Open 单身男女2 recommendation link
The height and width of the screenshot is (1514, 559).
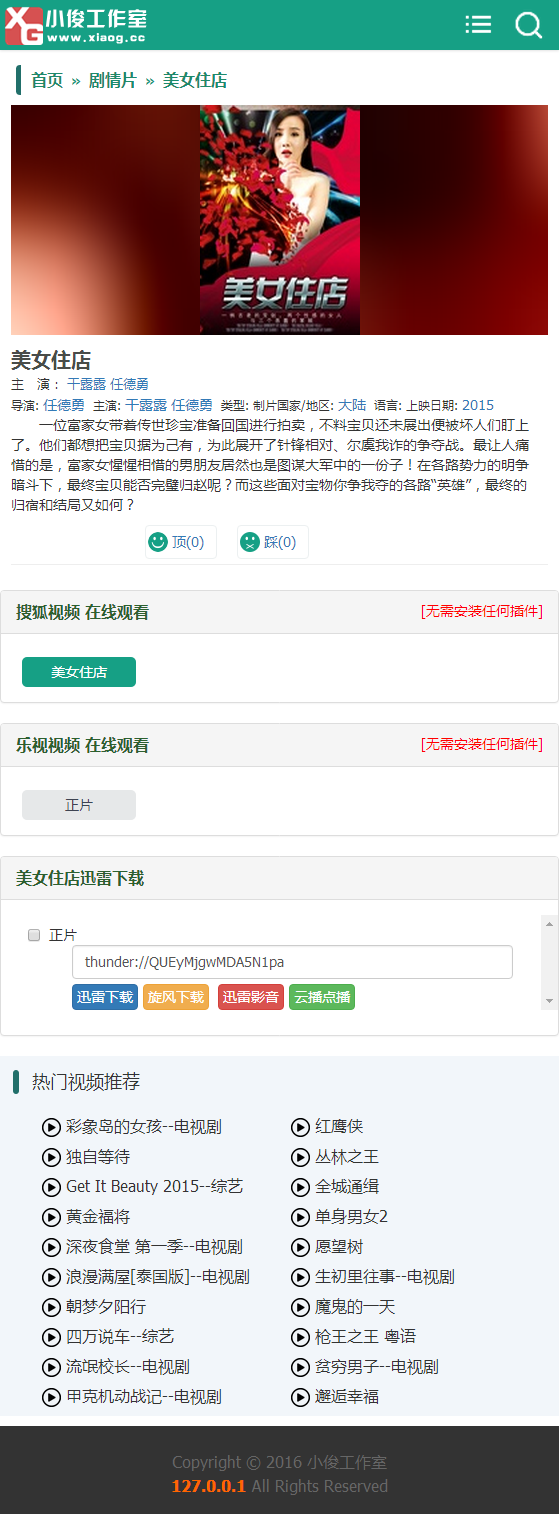click(x=351, y=1217)
